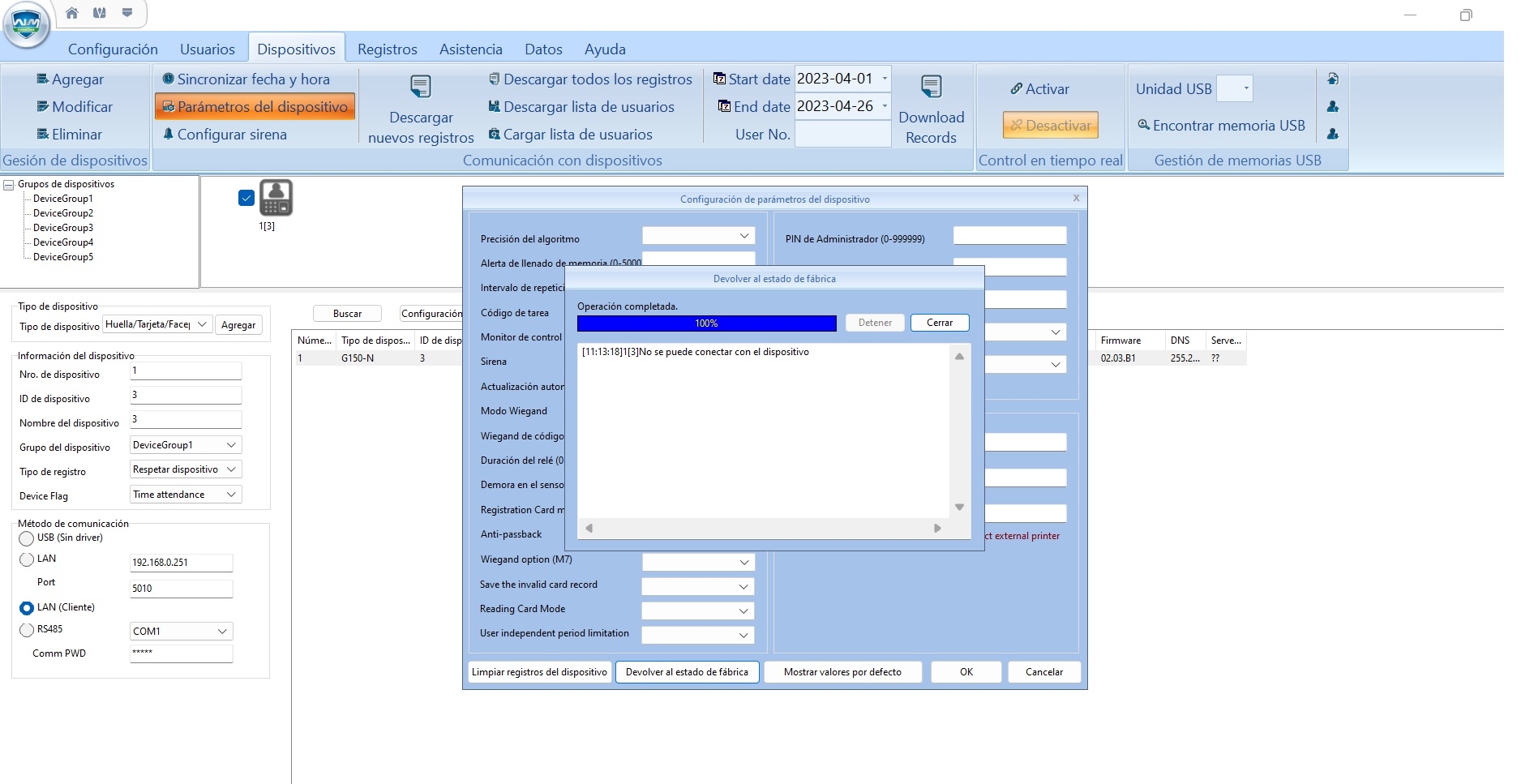The width and height of the screenshot is (1521, 784).
Task: Select USB (Sin driver) radio option
Action: (x=27, y=538)
